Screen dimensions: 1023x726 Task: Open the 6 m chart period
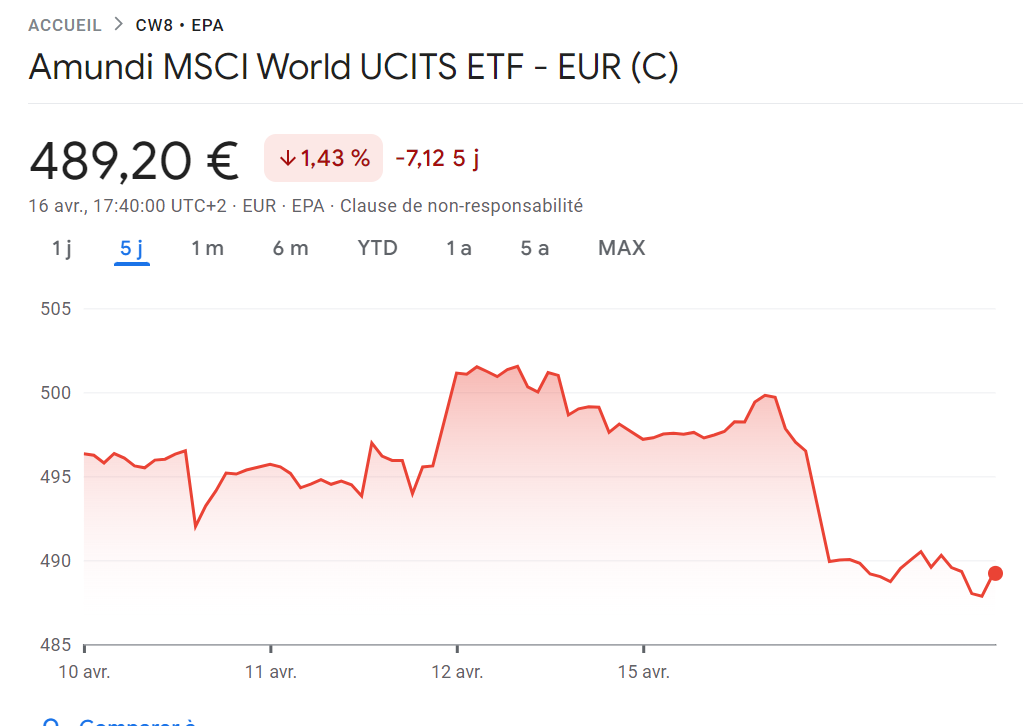pos(290,248)
